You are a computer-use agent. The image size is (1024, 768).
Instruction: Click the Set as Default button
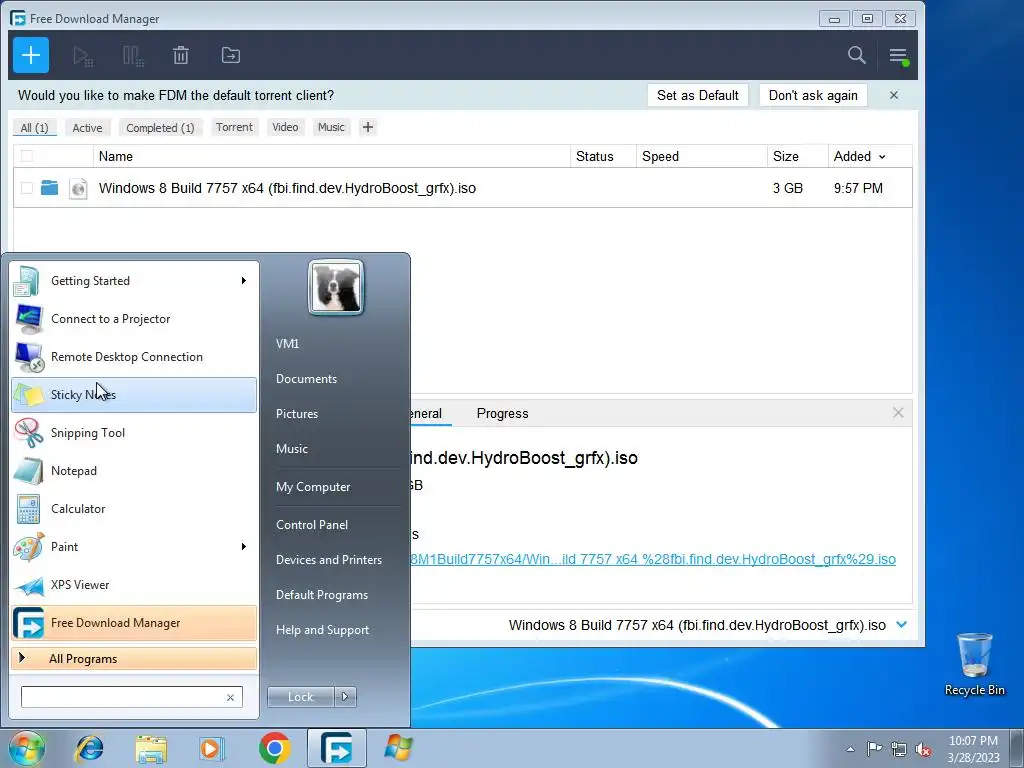(x=697, y=95)
